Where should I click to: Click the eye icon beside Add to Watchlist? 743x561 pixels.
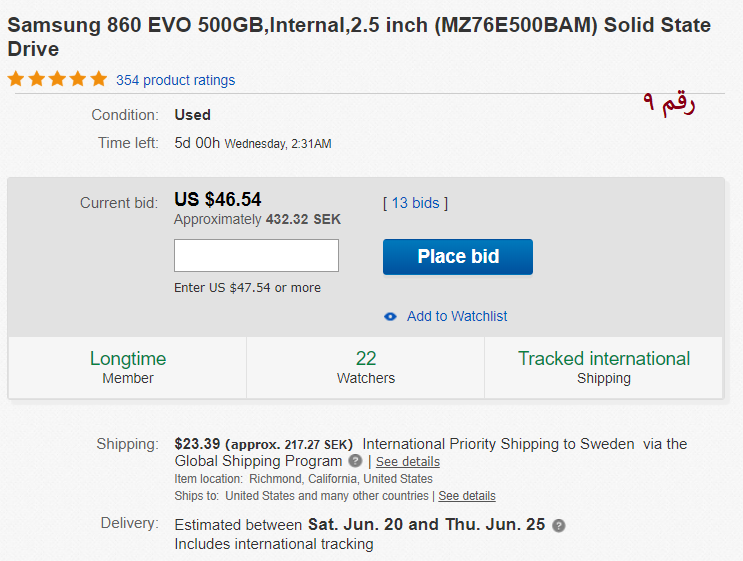[391, 317]
